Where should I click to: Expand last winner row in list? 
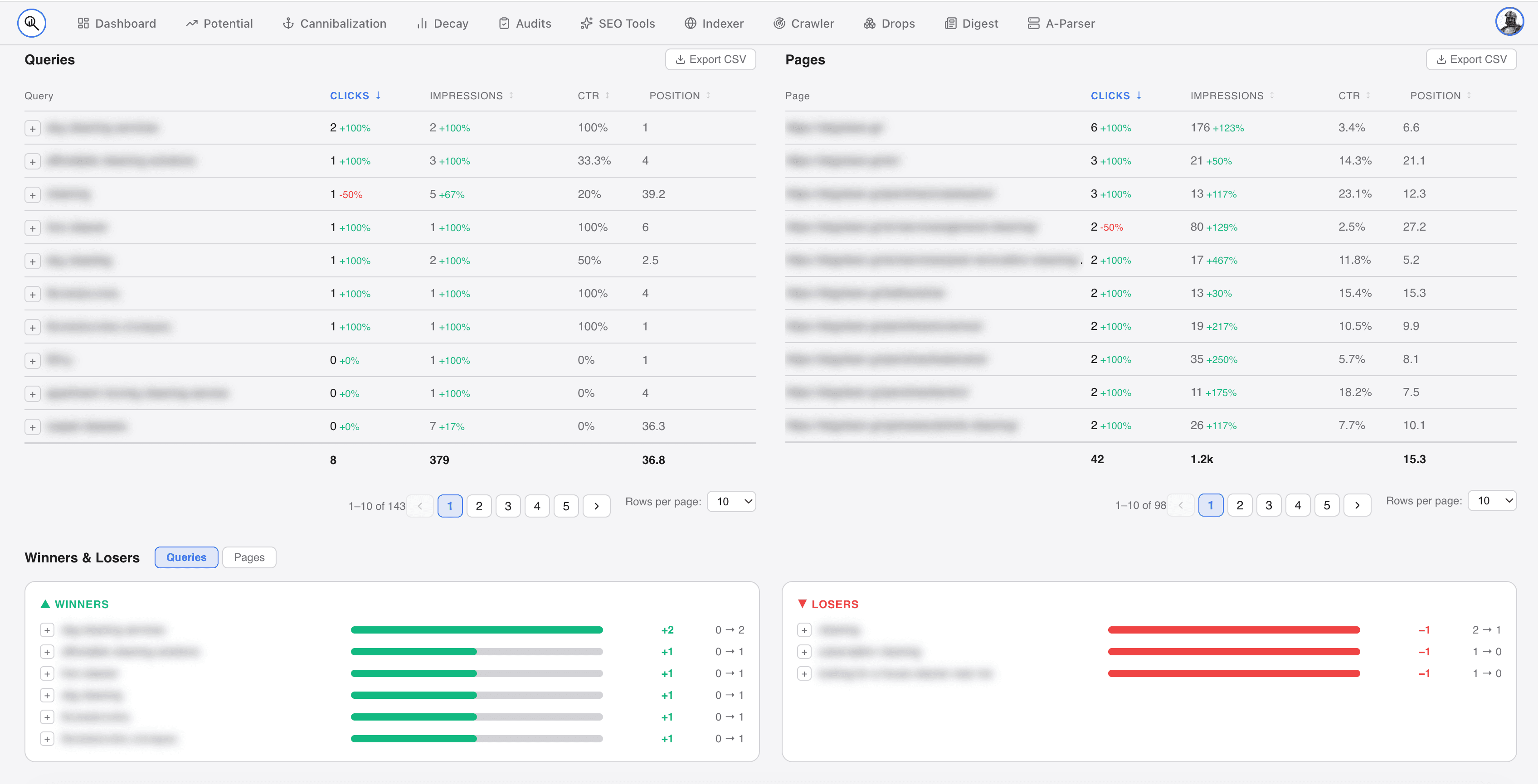tap(47, 739)
